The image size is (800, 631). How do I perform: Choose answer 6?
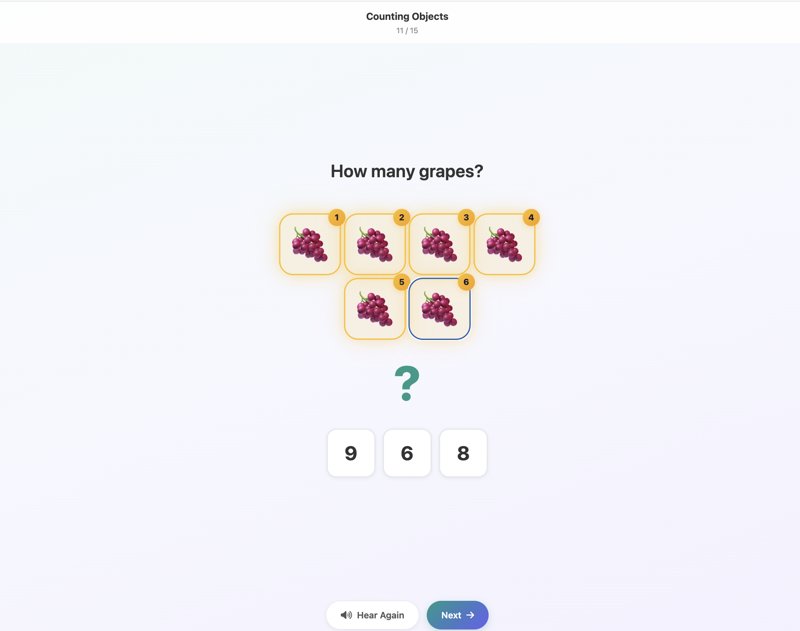[407, 453]
